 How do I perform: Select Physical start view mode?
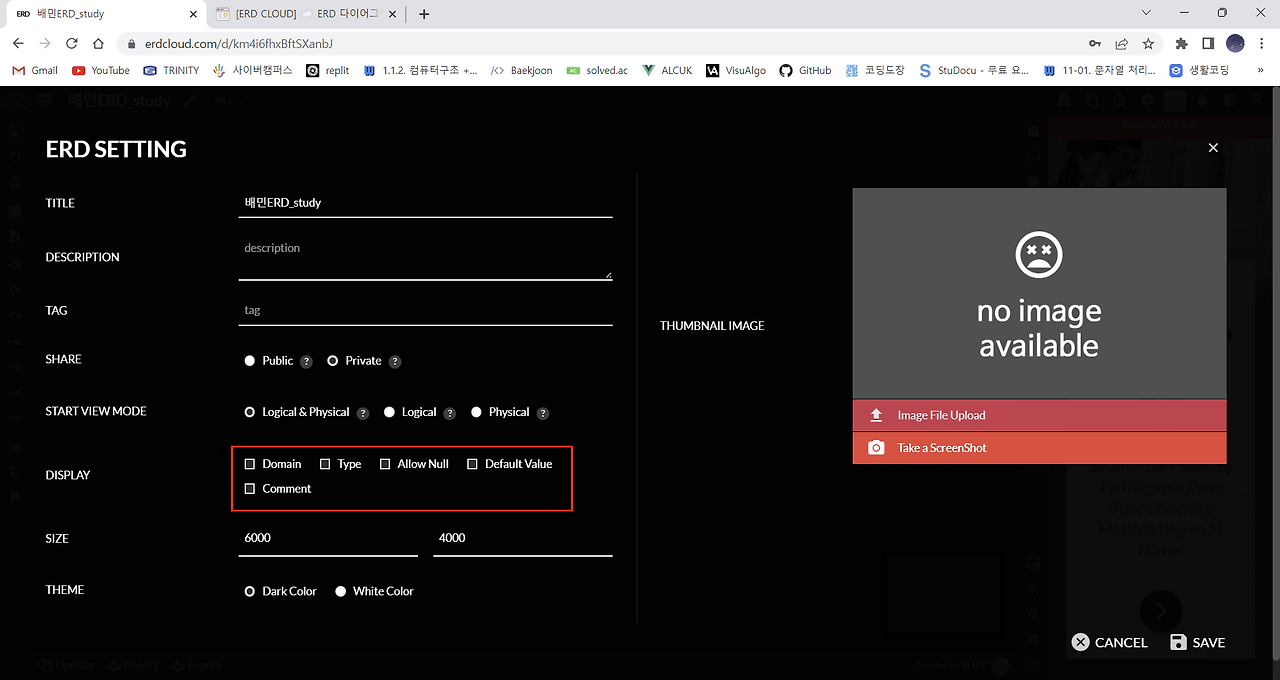[x=477, y=412]
